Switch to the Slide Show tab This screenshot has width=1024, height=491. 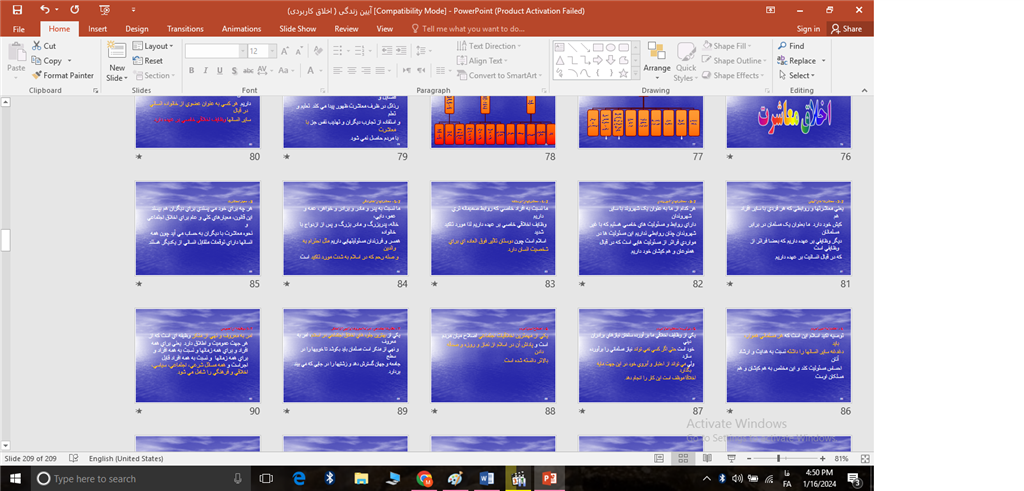pyautogui.click(x=297, y=29)
